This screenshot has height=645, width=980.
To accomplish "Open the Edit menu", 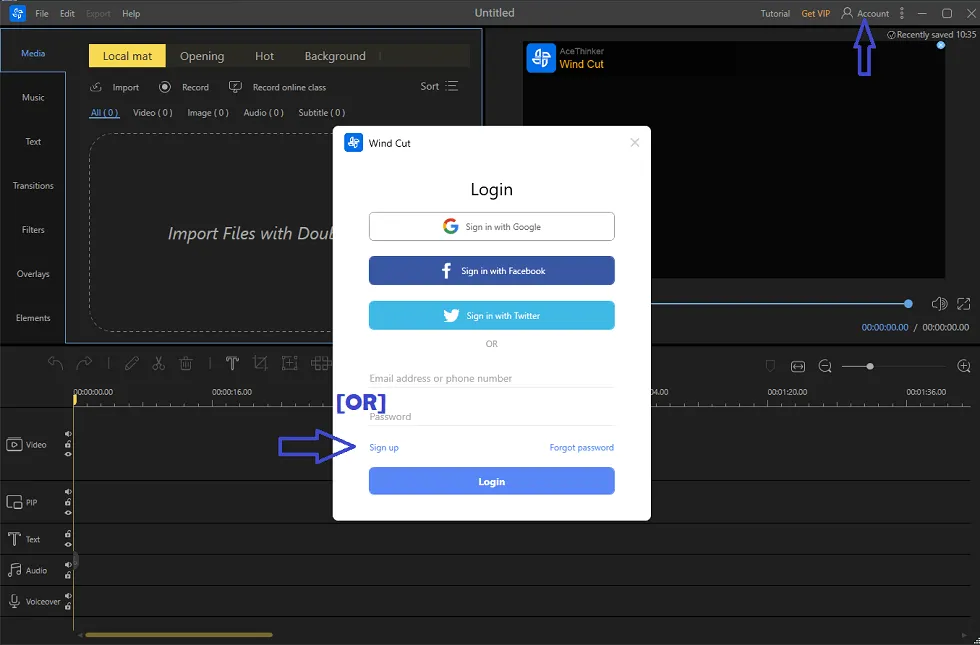I will click(67, 13).
